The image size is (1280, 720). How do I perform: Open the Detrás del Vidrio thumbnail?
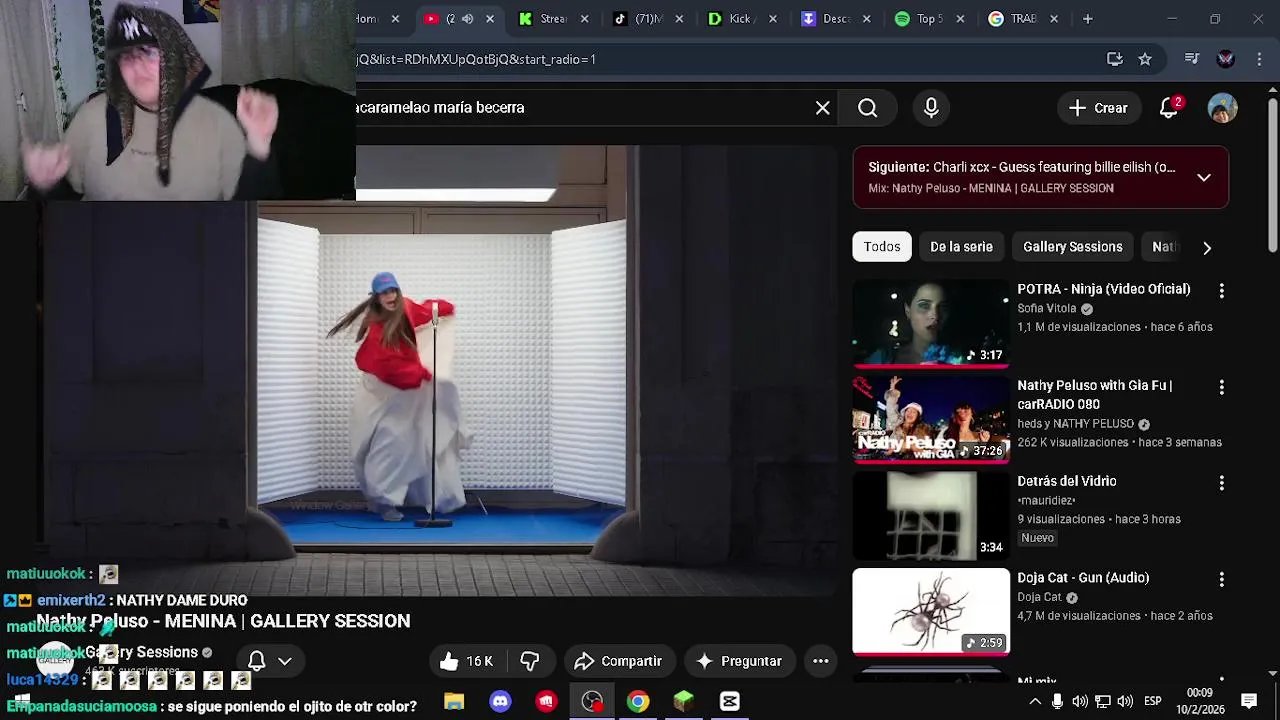pos(931,516)
